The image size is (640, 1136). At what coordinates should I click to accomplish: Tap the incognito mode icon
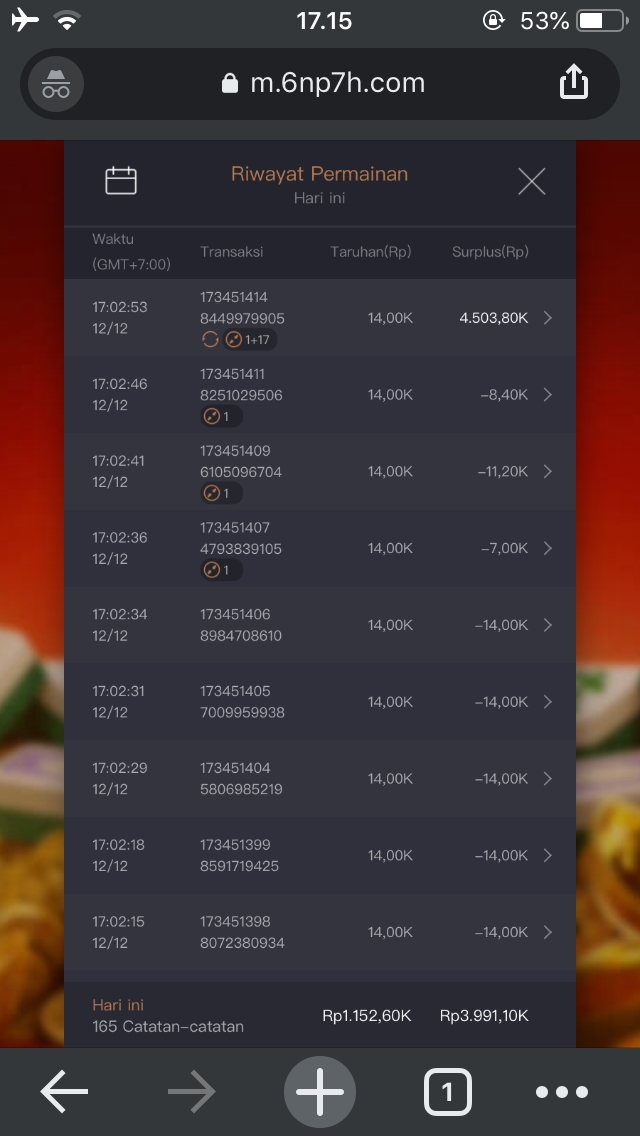(x=56, y=84)
